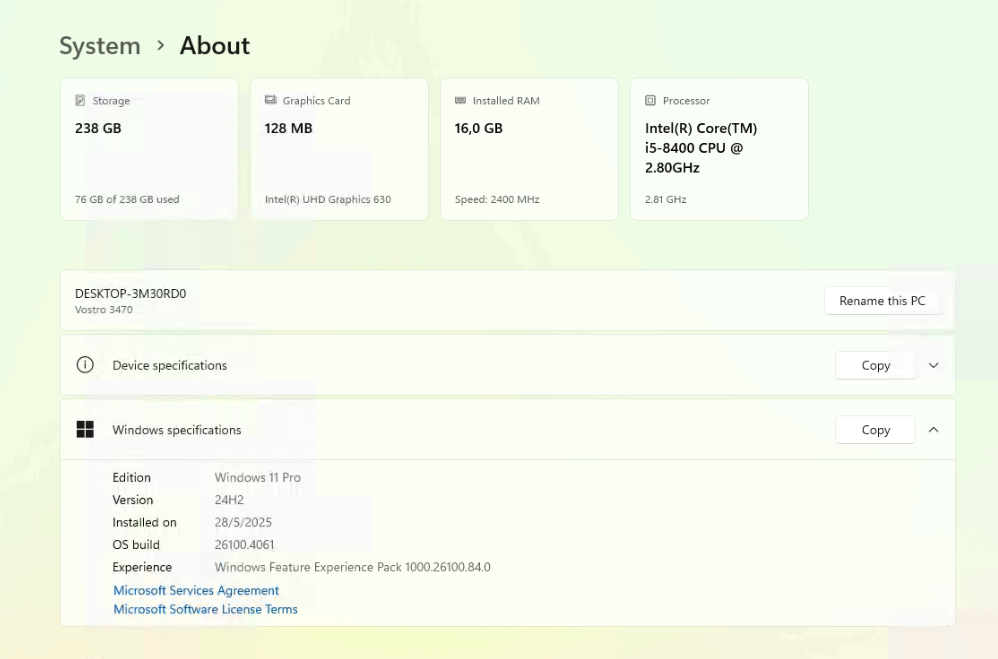This screenshot has width=998, height=659.
Task: Click the 76 GB of 238 GB used text
Action: (x=127, y=199)
